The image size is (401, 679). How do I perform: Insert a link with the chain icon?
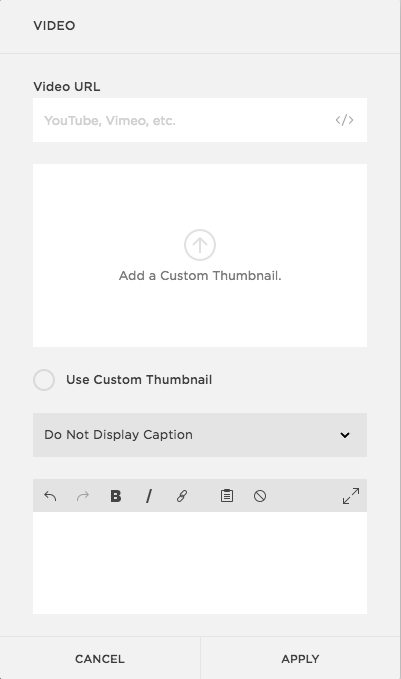pos(182,496)
